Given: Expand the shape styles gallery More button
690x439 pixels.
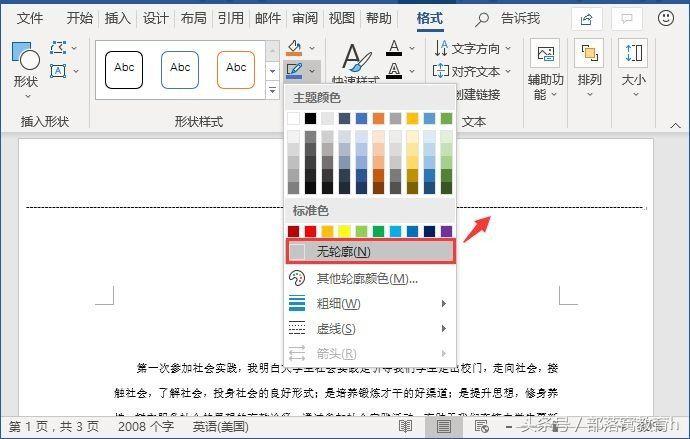Looking at the screenshot, I should point(272,90).
